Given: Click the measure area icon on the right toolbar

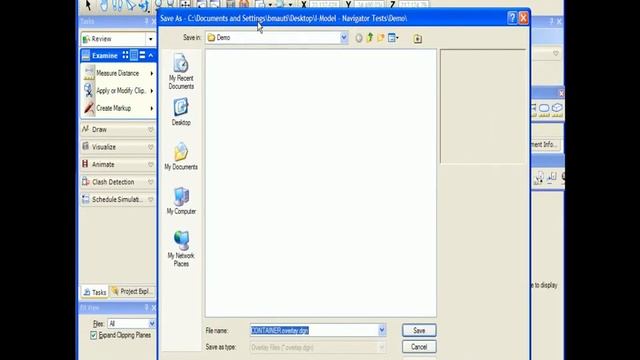Looking at the screenshot, I should click(544, 110).
